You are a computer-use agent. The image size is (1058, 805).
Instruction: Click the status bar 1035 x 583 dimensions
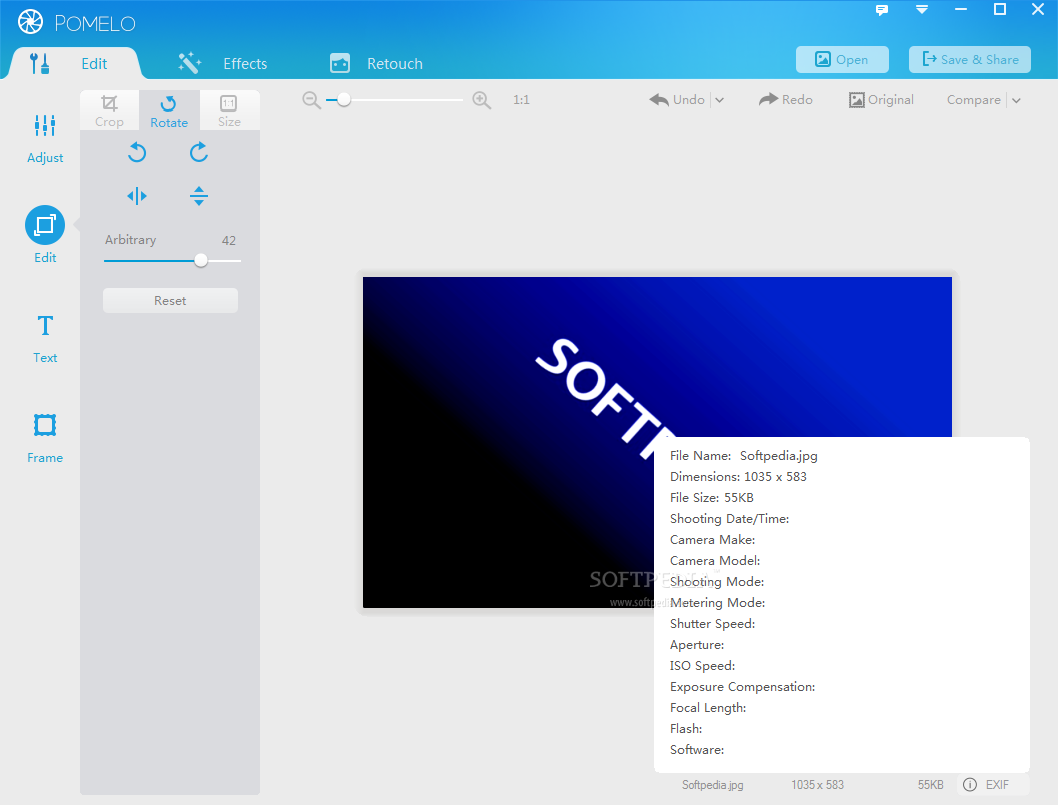(817, 785)
